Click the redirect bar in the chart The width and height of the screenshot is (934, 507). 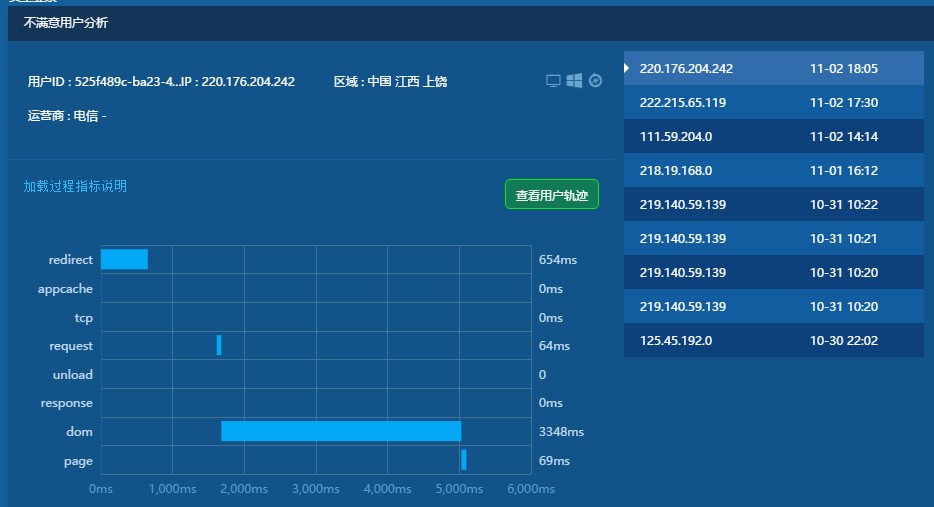(124, 259)
